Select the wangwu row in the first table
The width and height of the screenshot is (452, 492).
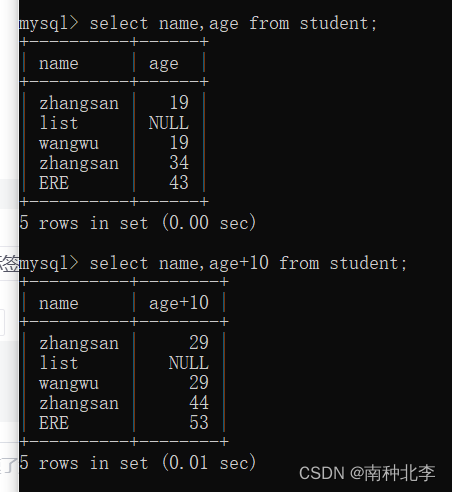(114, 143)
